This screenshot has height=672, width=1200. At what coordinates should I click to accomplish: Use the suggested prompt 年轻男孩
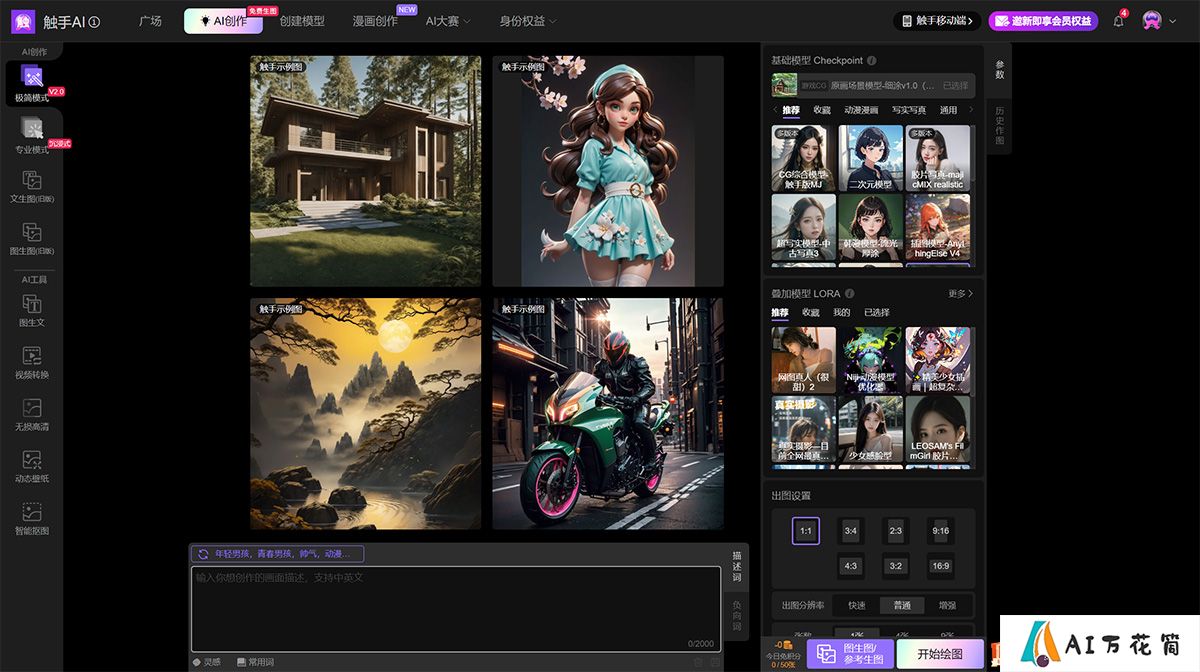[x=277, y=553]
